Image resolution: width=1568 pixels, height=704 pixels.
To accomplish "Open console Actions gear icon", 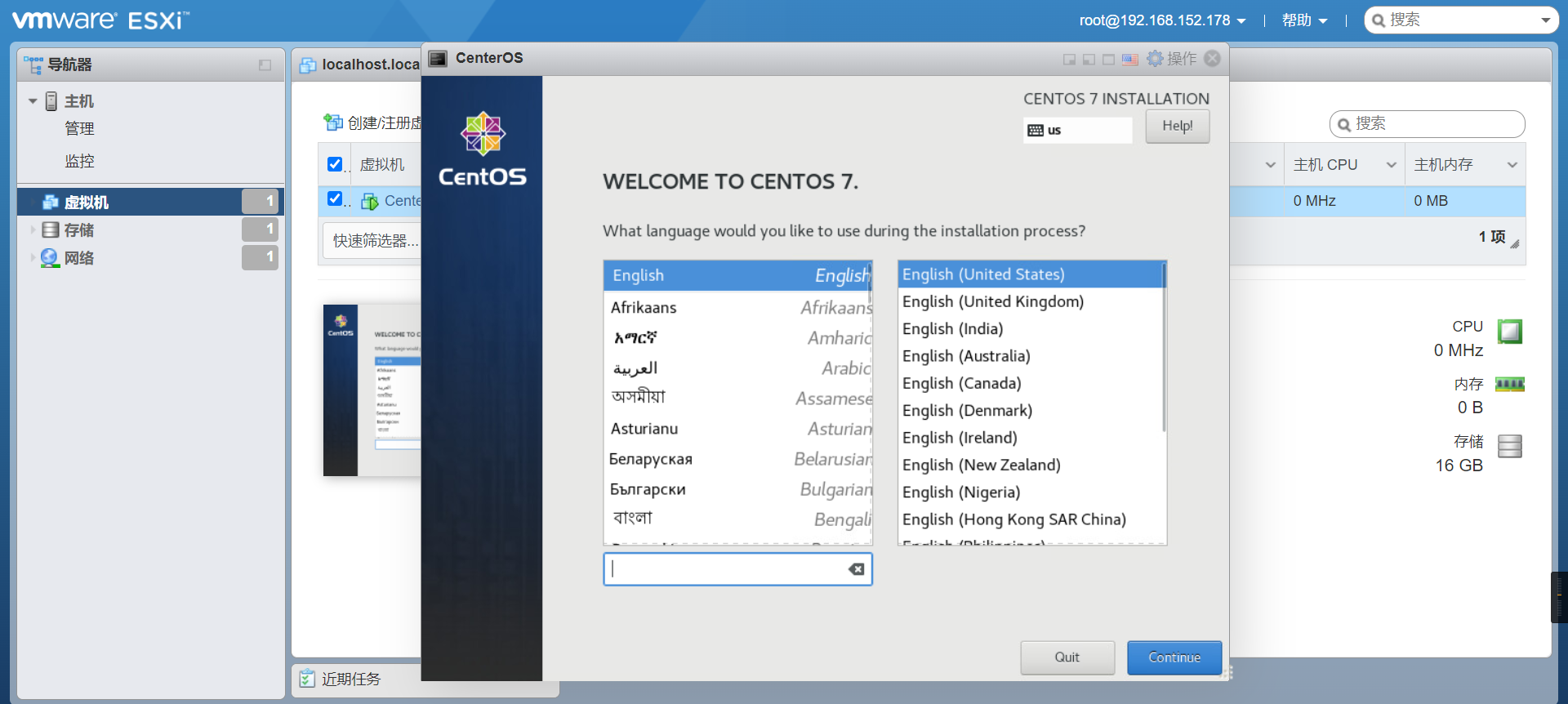I will point(1155,58).
